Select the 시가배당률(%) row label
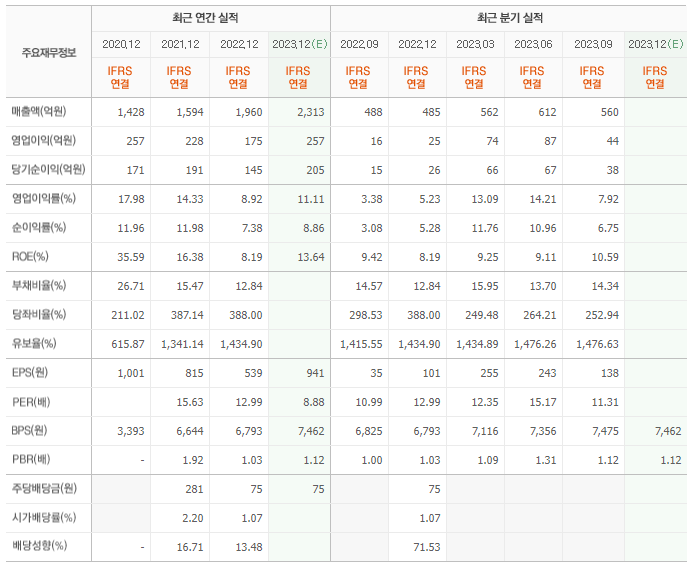This screenshot has height=567, width=694. tap(44, 518)
